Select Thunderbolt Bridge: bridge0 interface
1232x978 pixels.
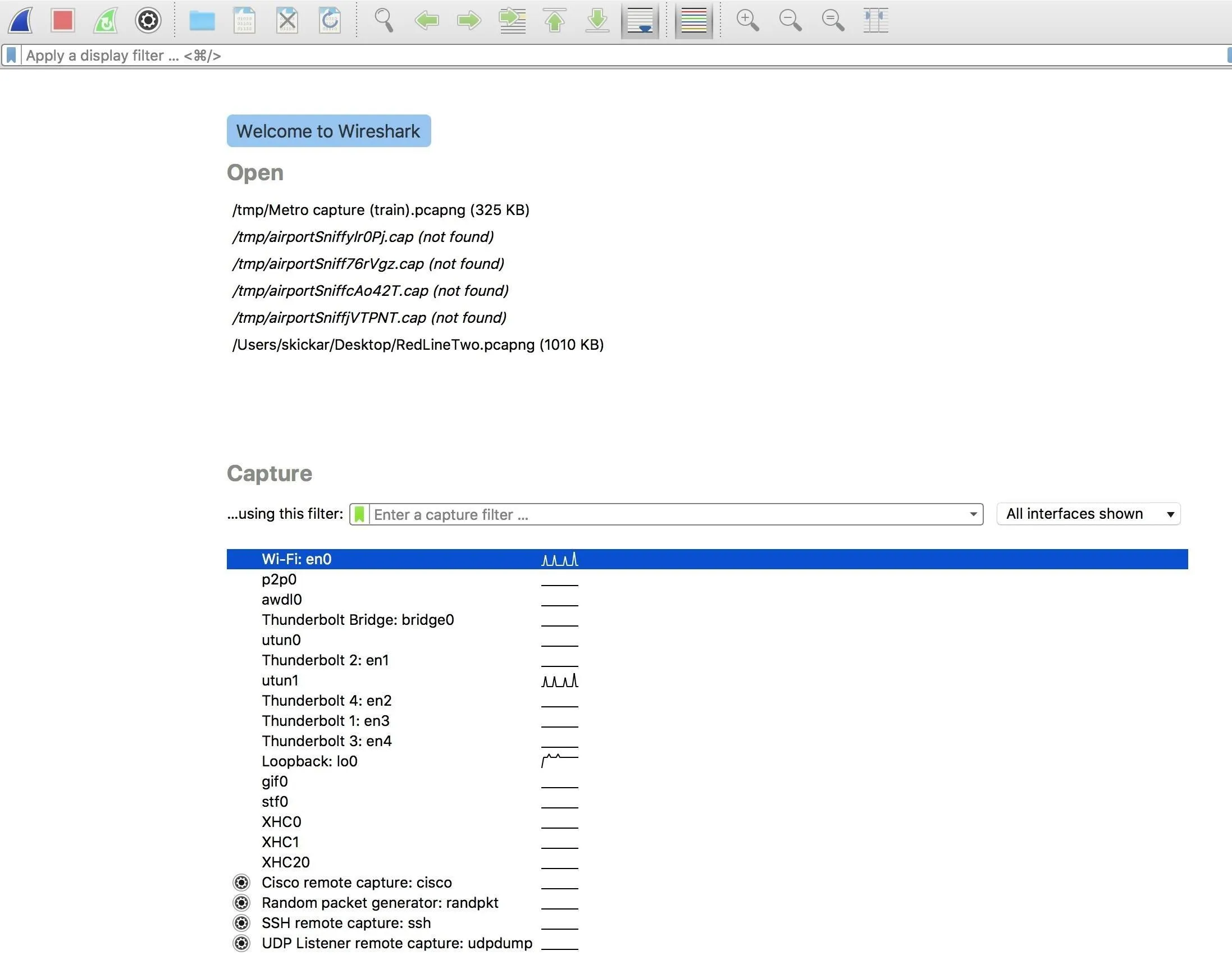[708, 620]
